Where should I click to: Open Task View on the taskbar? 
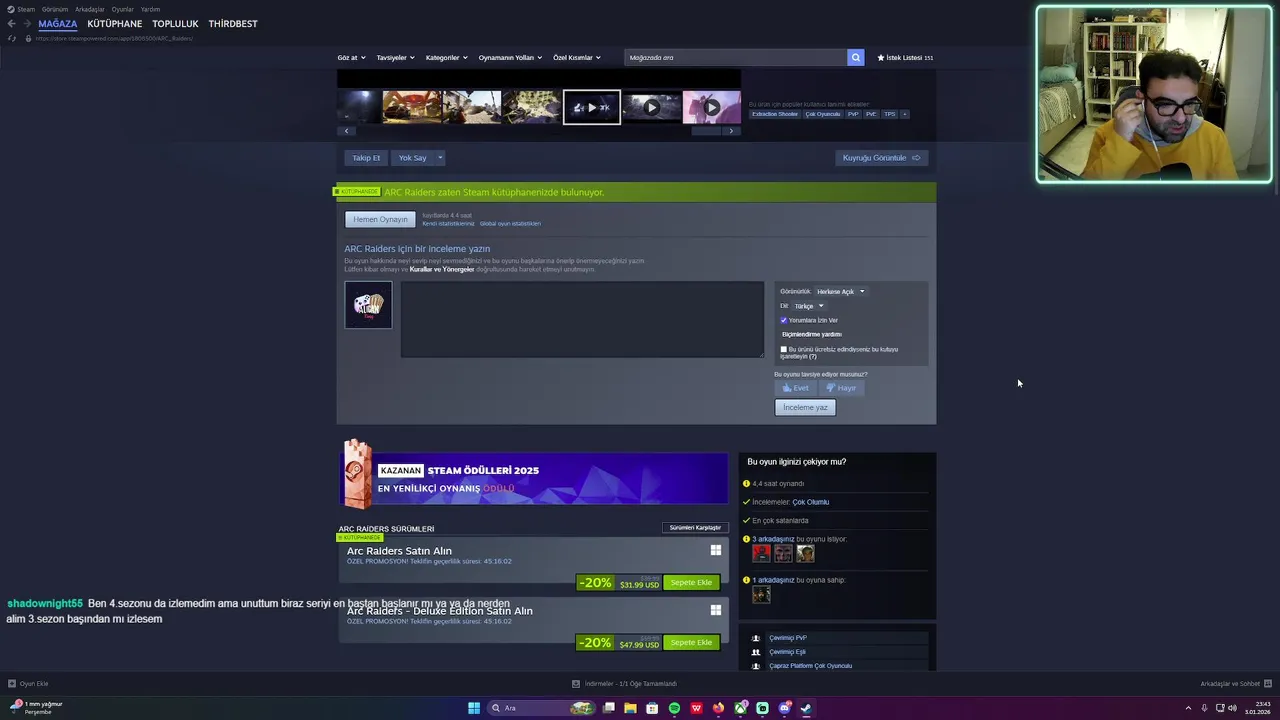(608, 708)
